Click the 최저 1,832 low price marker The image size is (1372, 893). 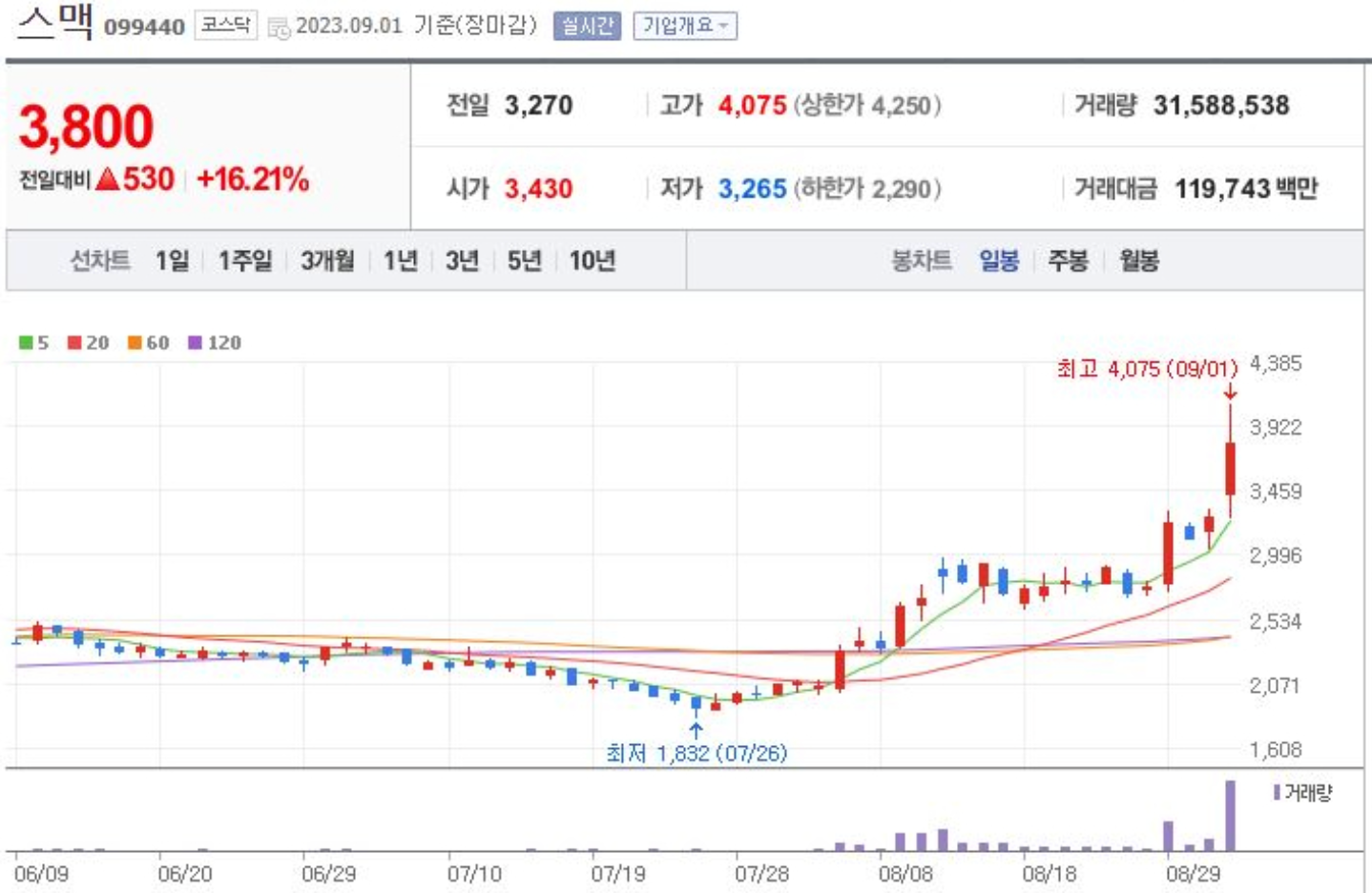[x=697, y=753]
